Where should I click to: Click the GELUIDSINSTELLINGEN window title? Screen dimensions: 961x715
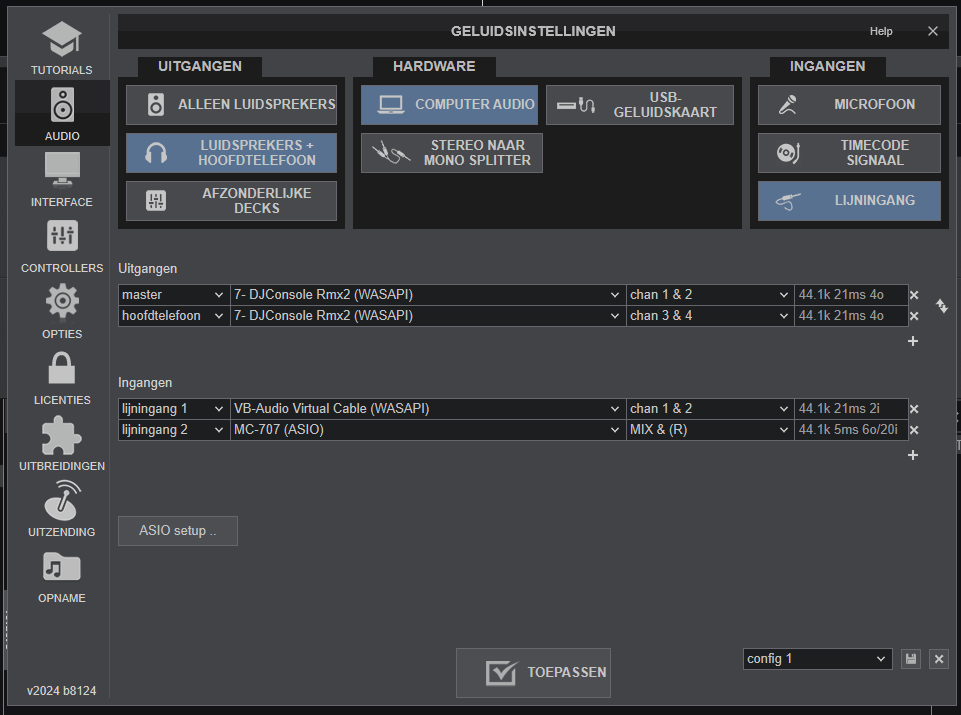pyautogui.click(x=533, y=31)
